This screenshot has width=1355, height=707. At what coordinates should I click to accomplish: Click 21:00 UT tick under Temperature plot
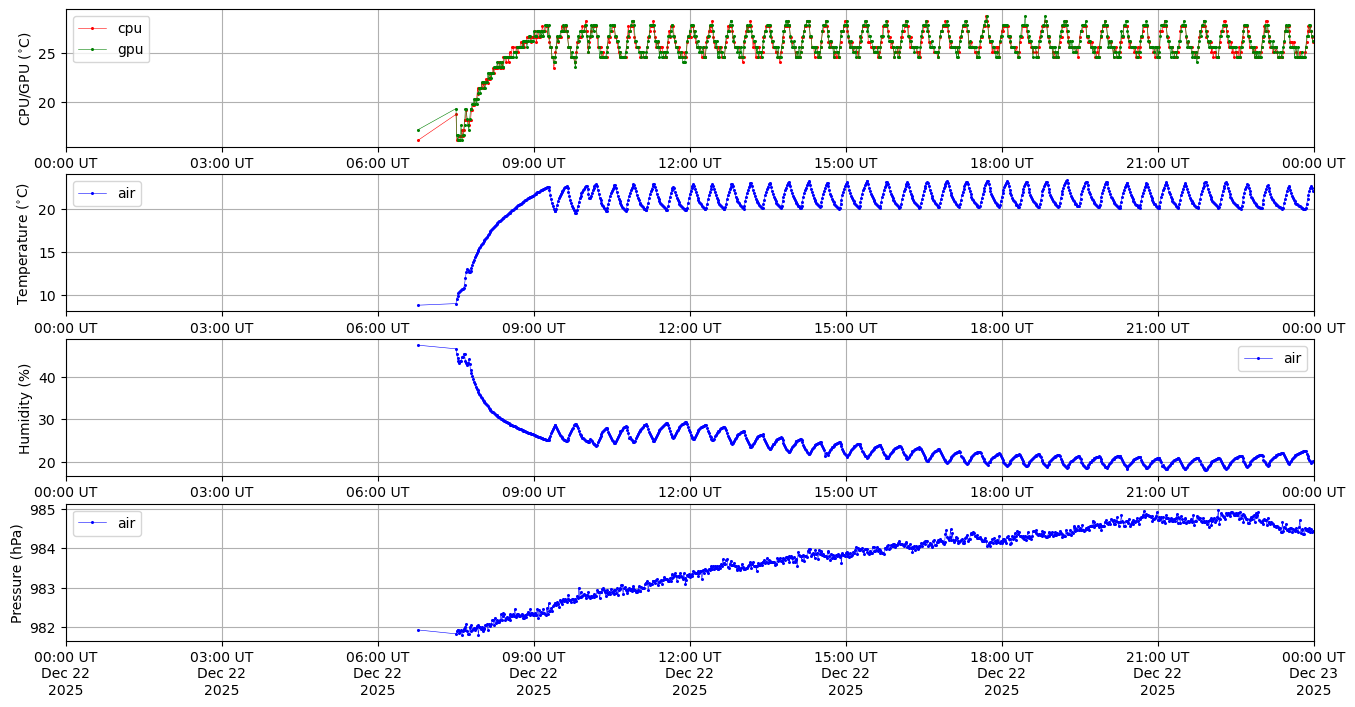point(1158,327)
